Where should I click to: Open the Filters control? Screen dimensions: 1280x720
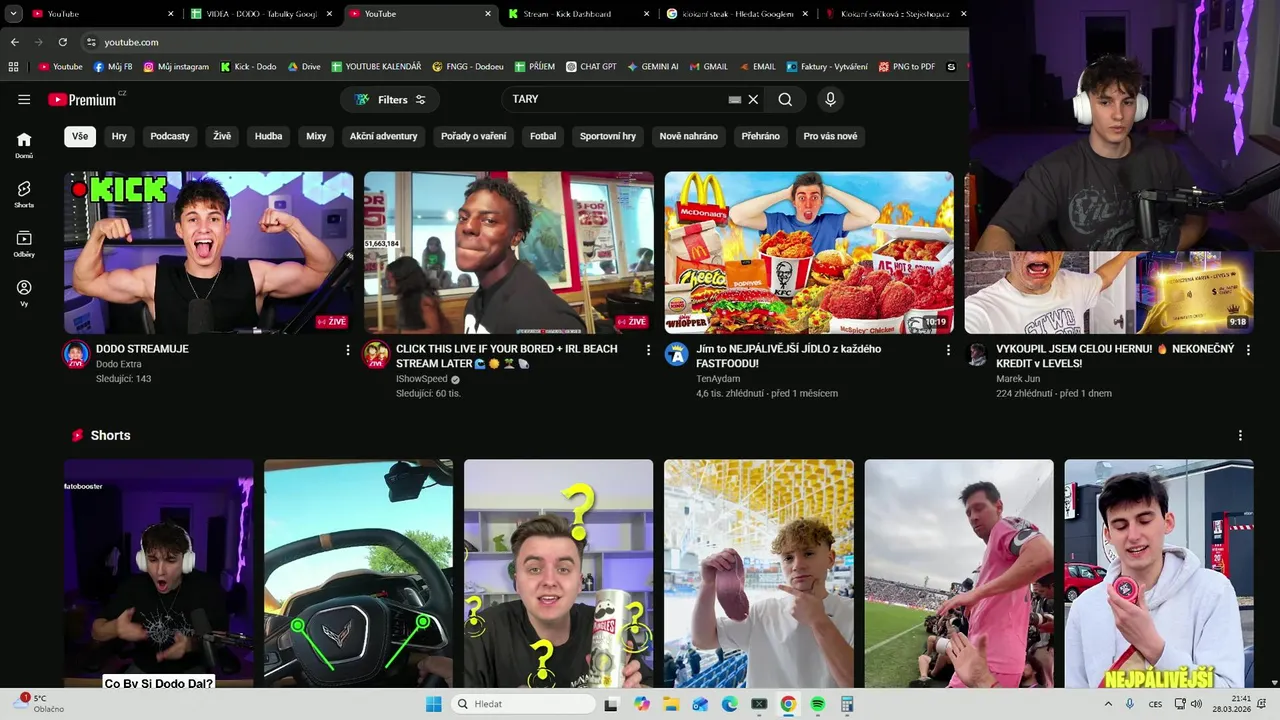pyautogui.click(x=390, y=99)
